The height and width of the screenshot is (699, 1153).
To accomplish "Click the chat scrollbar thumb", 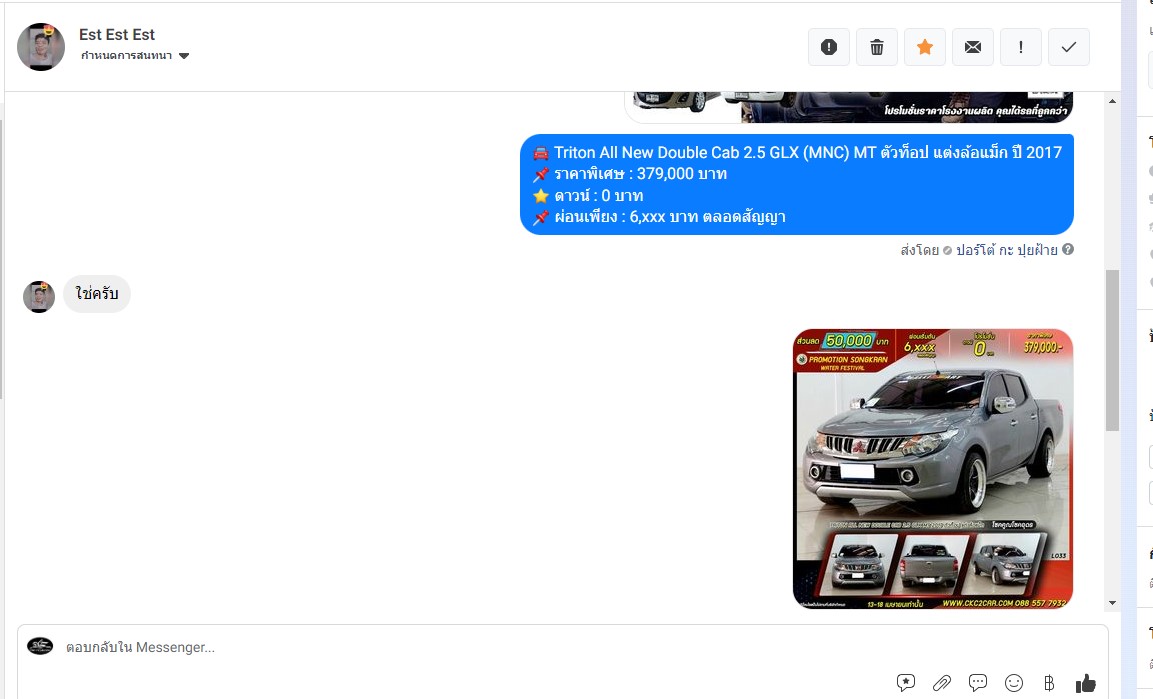I will click(1112, 350).
